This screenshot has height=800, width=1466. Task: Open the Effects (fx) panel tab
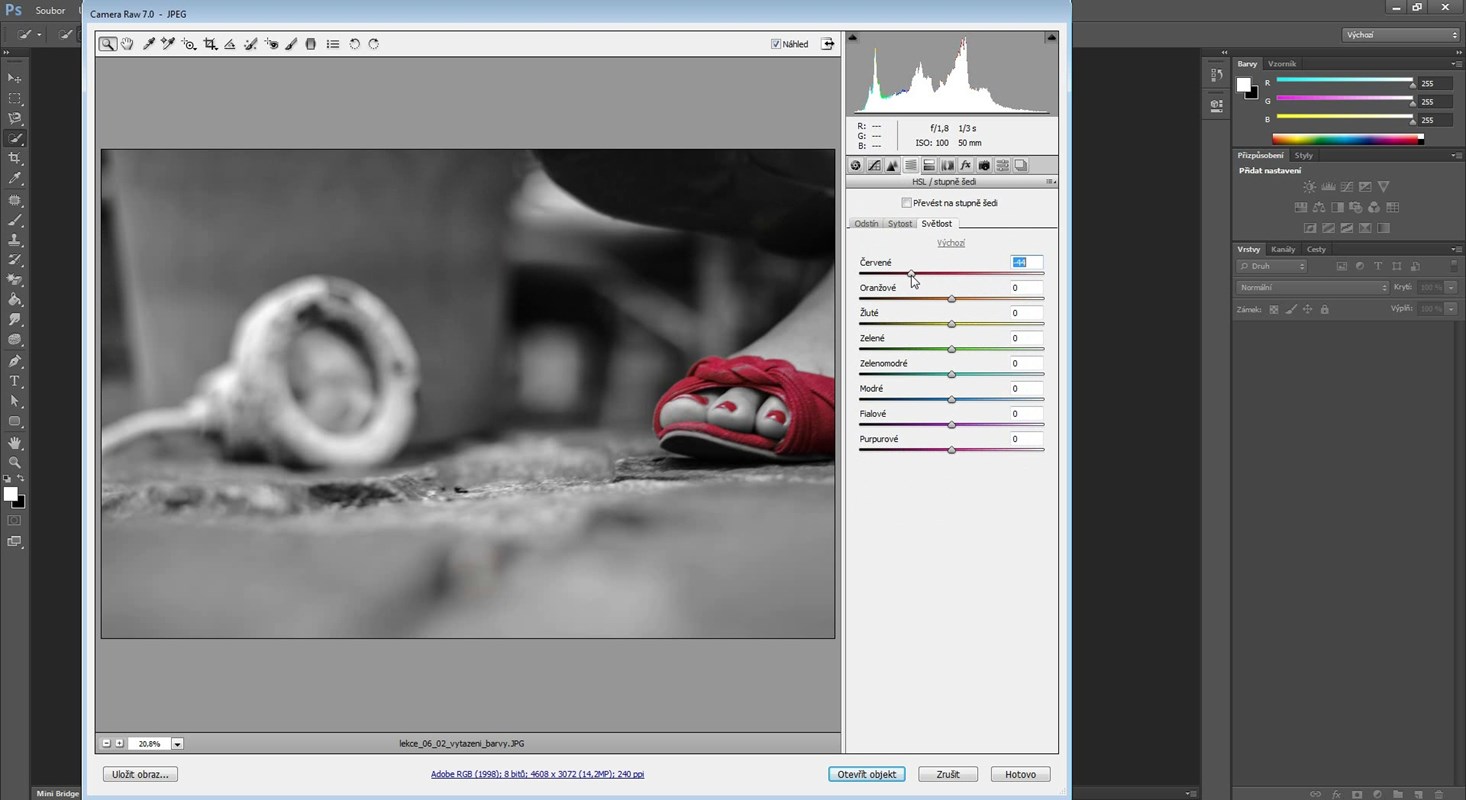tap(965, 166)
